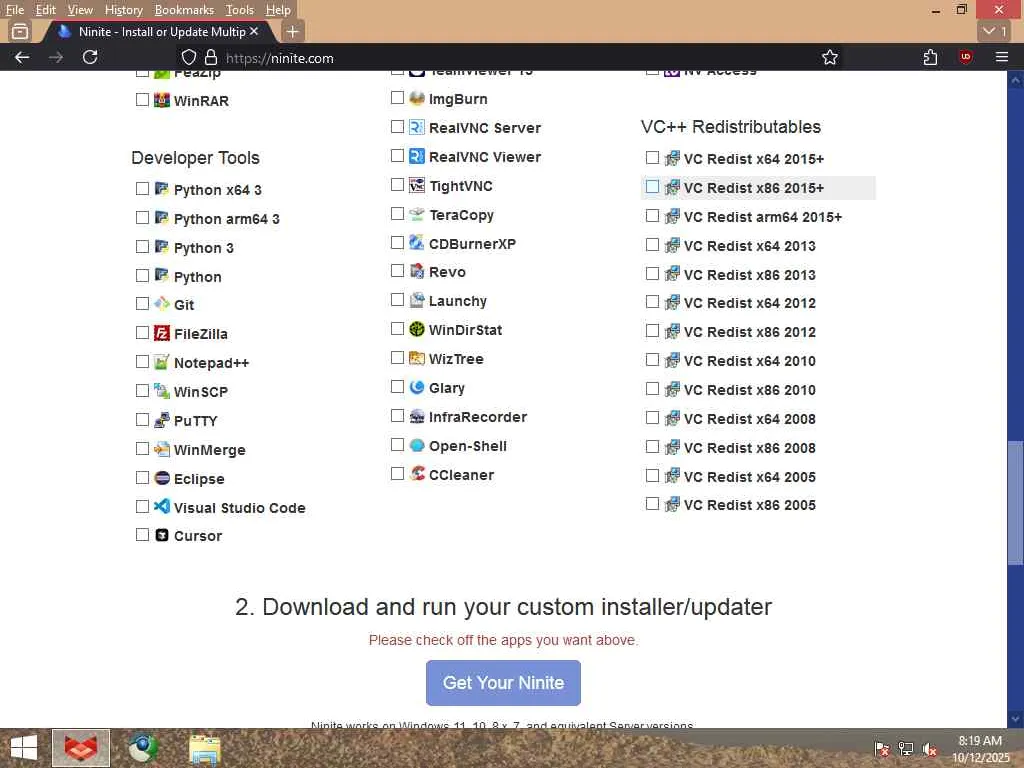Click the ImgBurn app icon
Screen dimensions: 1024x768
coord(417,98)
